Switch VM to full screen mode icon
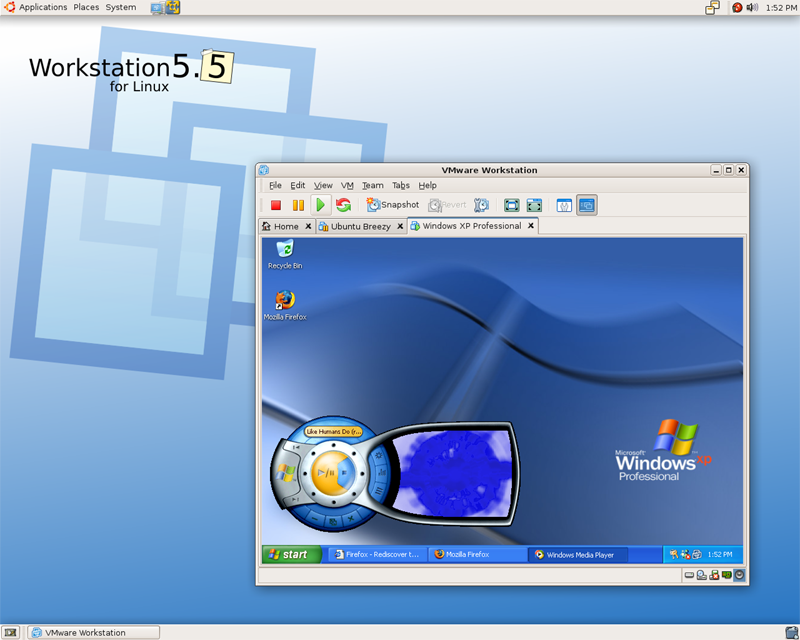800x640 pixels. coord(511,205)
